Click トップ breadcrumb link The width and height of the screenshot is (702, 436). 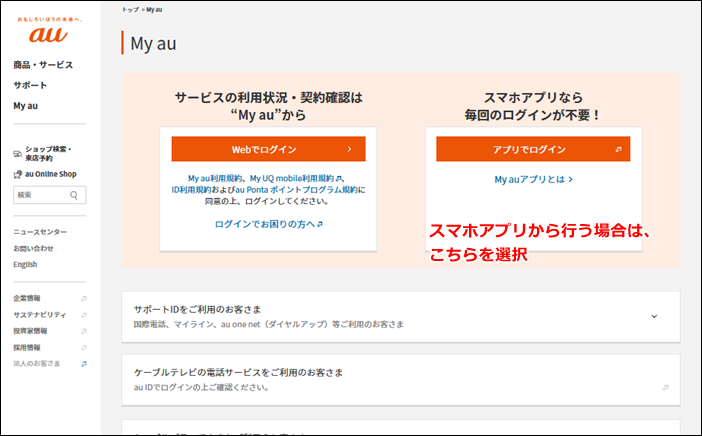130,9
